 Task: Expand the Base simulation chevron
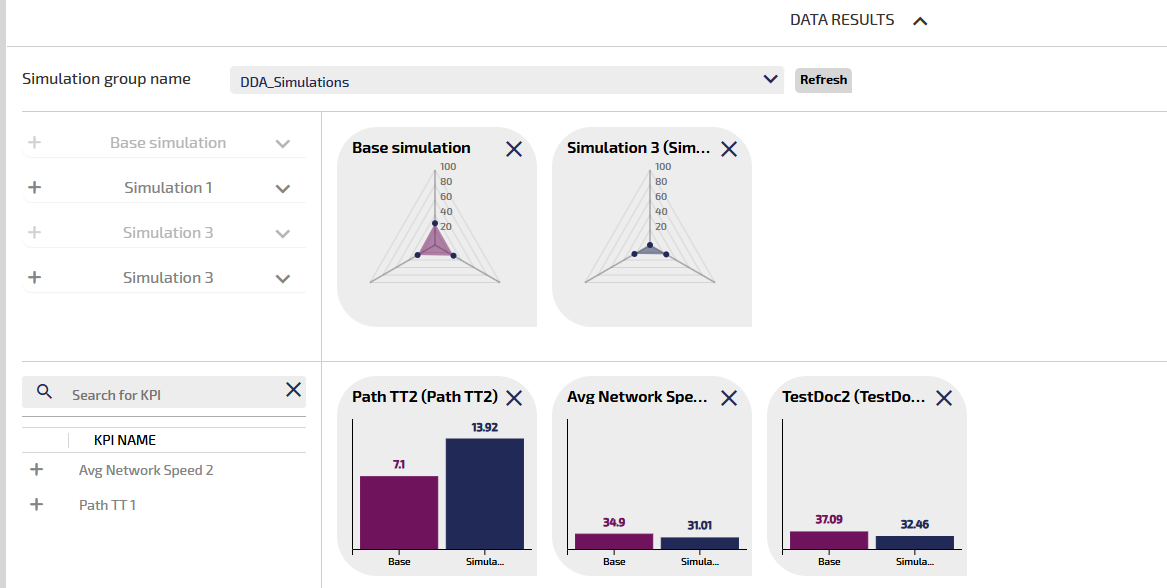[x=283, y=144]
